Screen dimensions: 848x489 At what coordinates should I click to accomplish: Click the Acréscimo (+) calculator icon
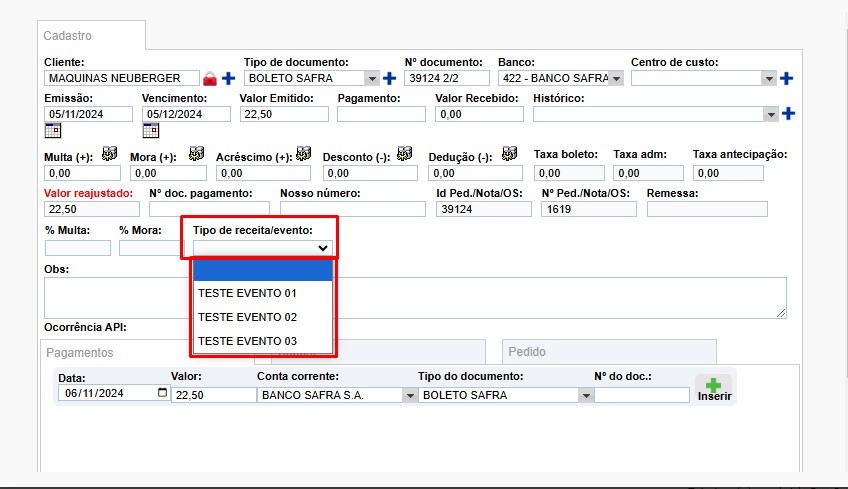tap(303, 154)
